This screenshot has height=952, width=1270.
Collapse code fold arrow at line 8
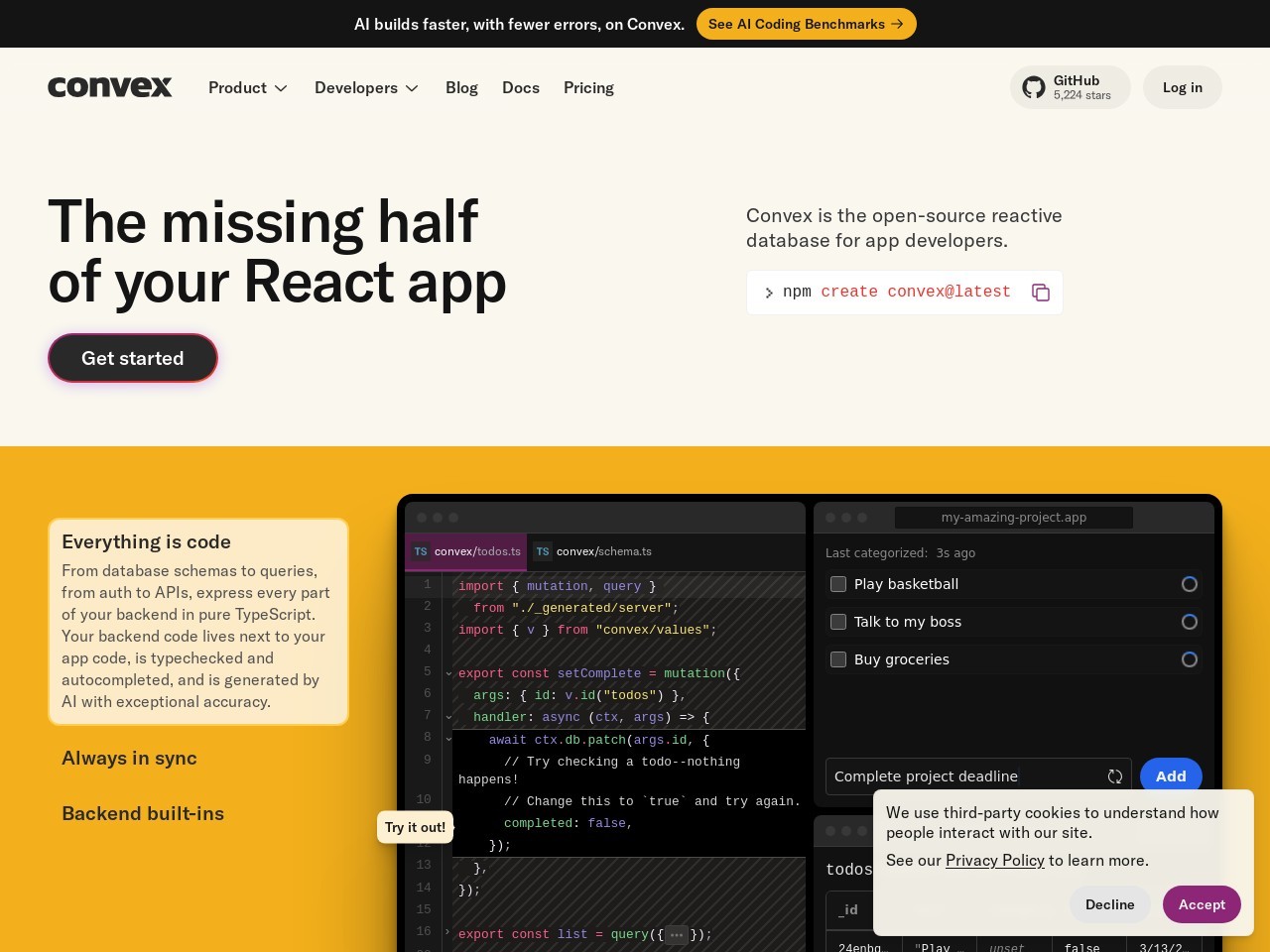[x=448, y=739]
